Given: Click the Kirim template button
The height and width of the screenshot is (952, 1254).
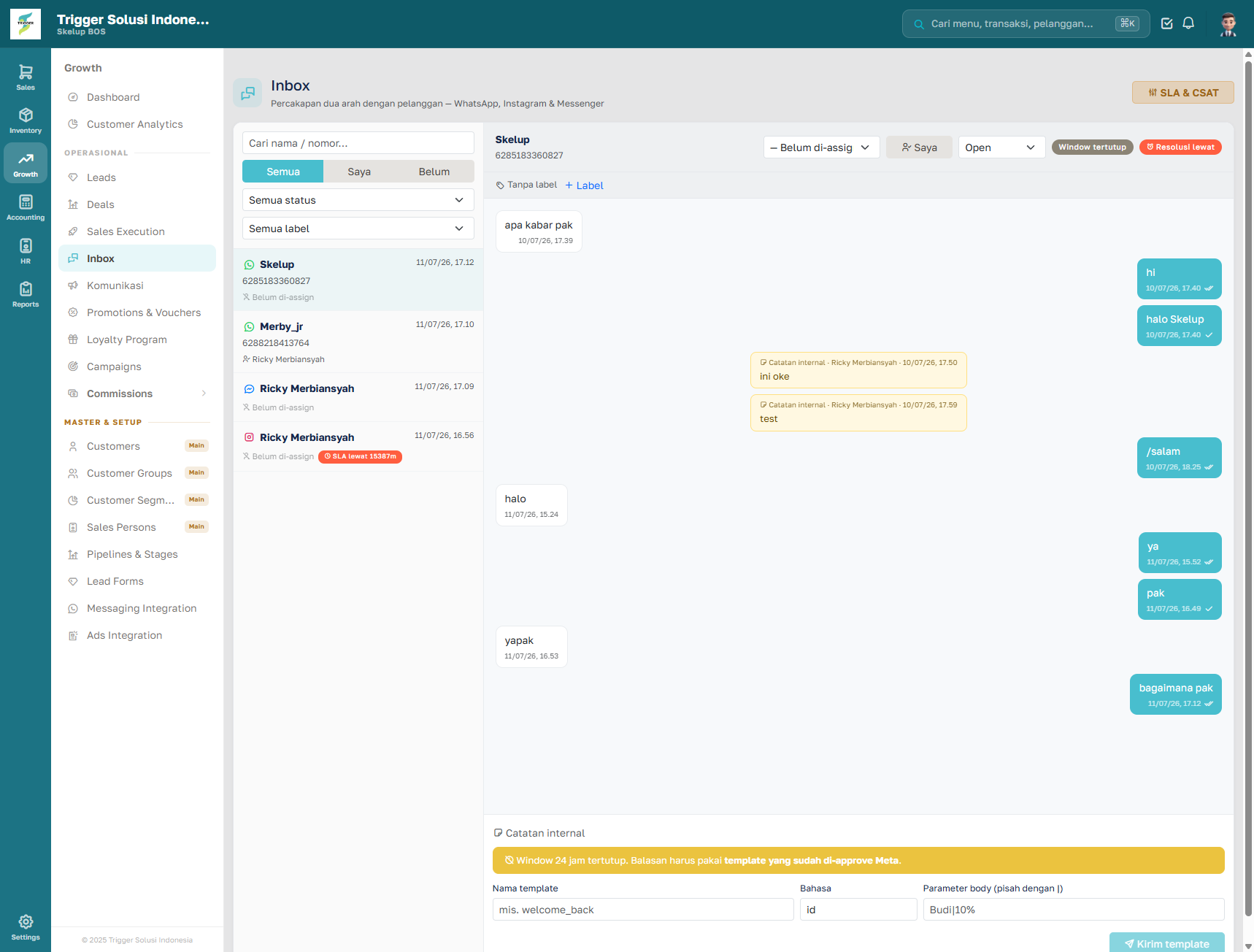Looking at the screenshot, I should (x=1166, y=943).
